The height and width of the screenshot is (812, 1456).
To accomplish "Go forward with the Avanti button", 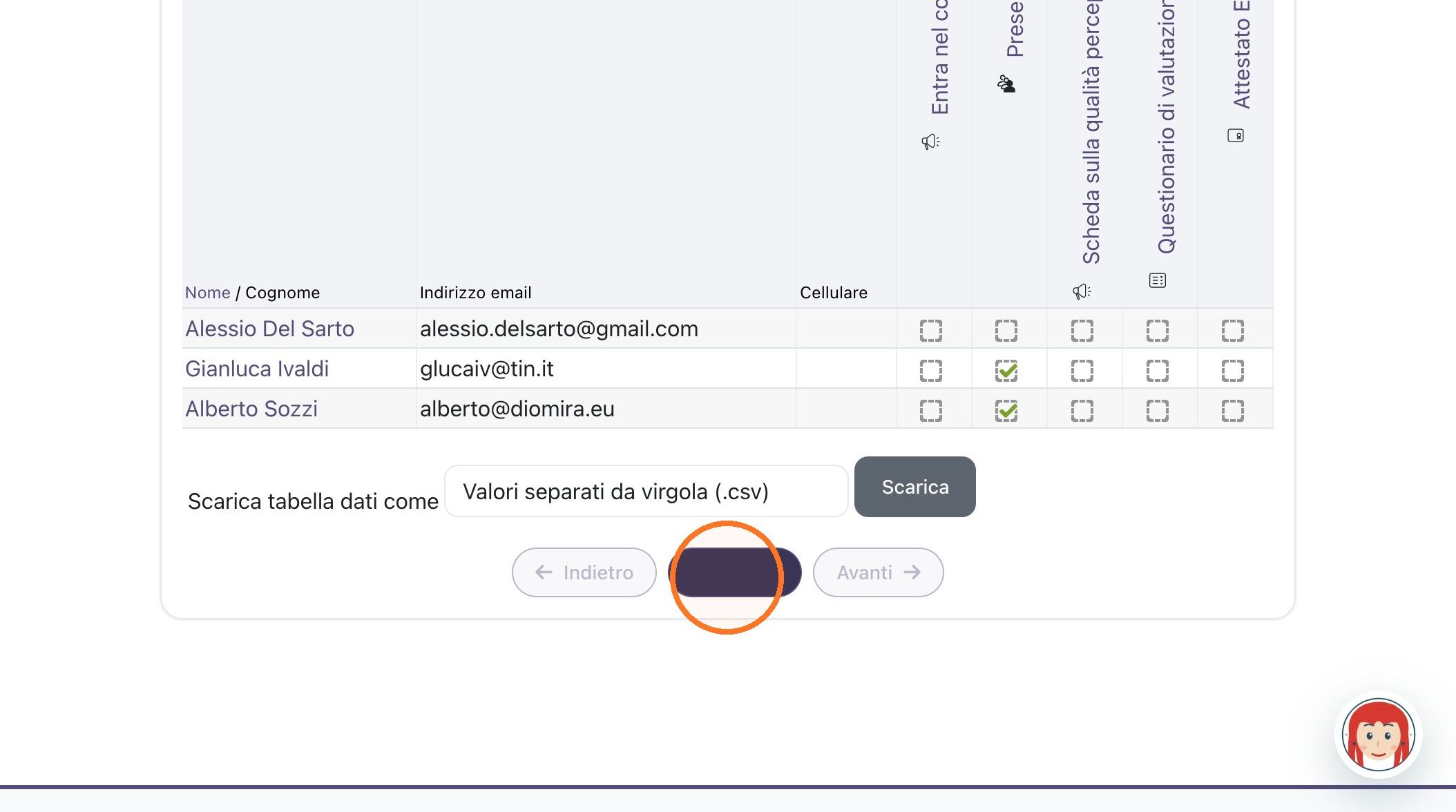I will tap(879, 572).
